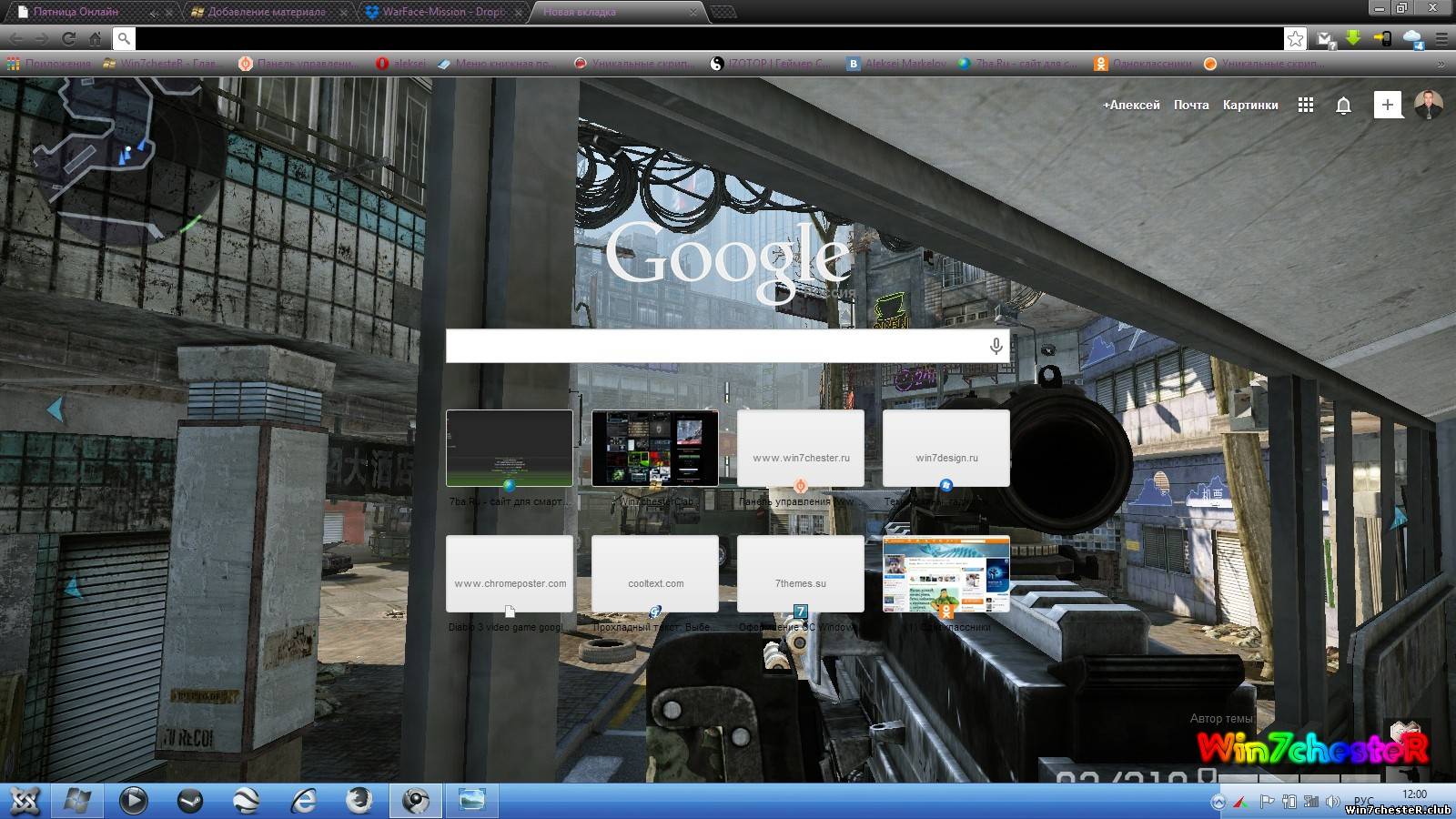This screenshot has width=1456, height=819.
Task: Open the 7ba.Ru bookmark in bookmarks bar
Action: click(x=1017, y=64)
